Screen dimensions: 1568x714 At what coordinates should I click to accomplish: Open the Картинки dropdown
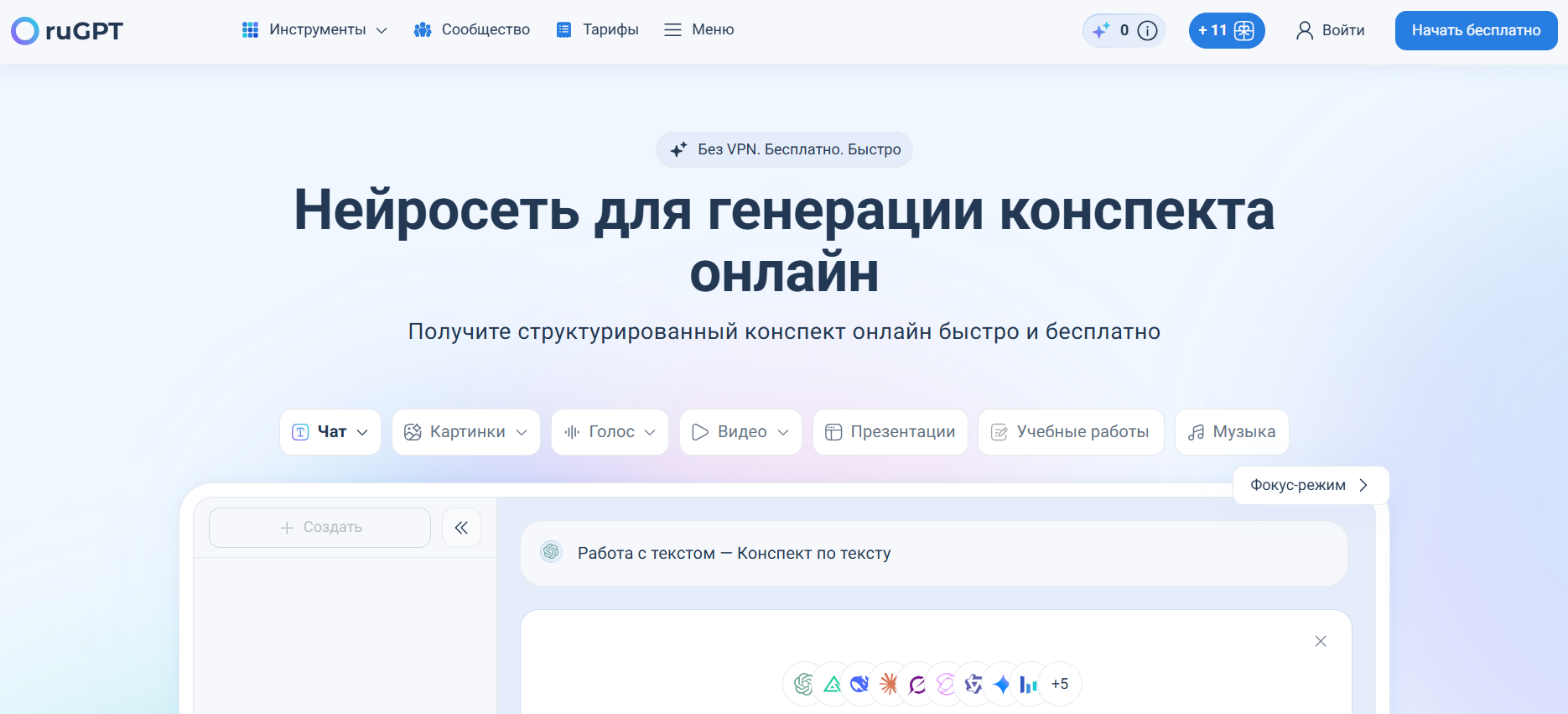[x=465, y=432]
